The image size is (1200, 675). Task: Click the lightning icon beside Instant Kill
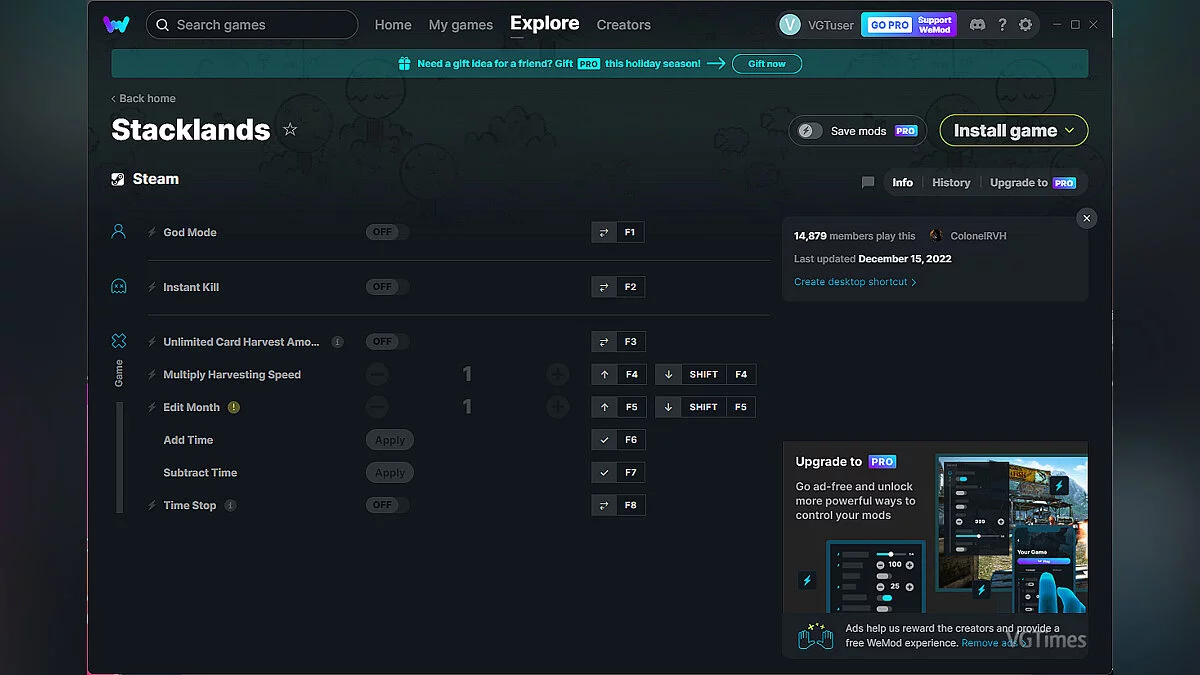click(152, 287)
